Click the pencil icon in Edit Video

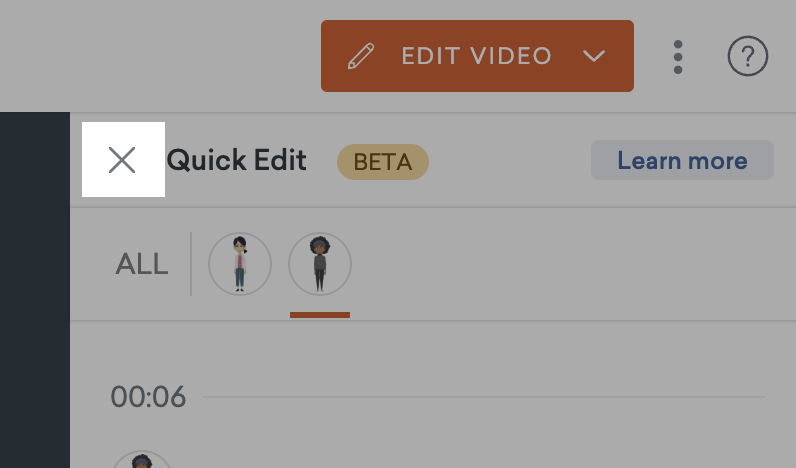click(x=361, y=56)
